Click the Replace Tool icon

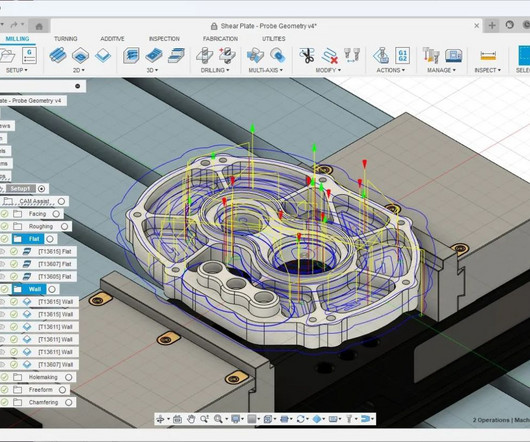coord(352,55)
